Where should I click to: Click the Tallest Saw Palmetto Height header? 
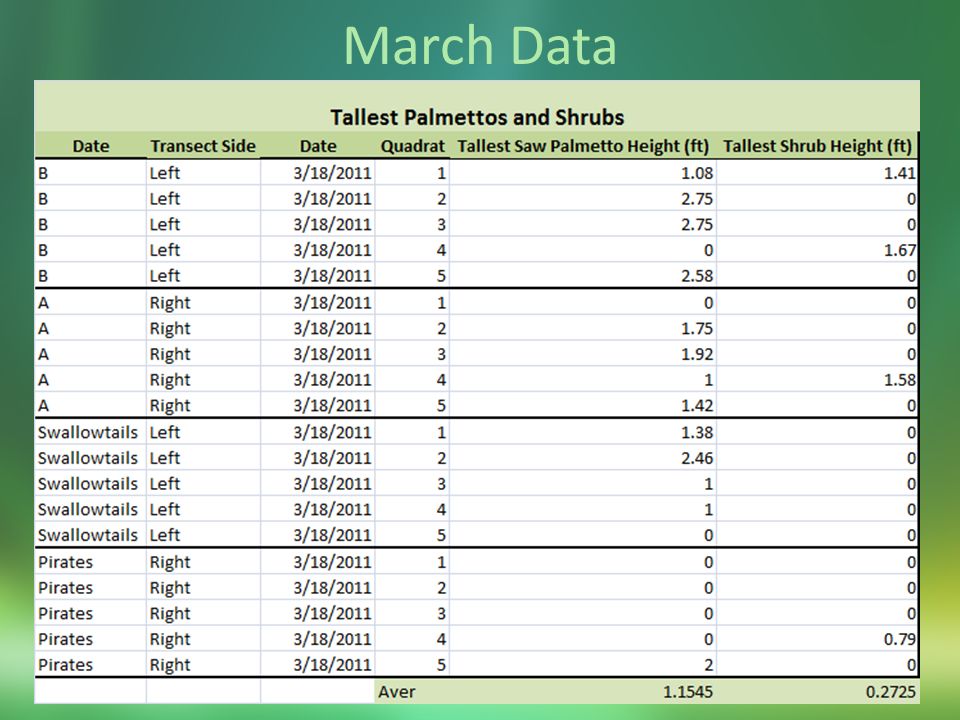(583, 146)
